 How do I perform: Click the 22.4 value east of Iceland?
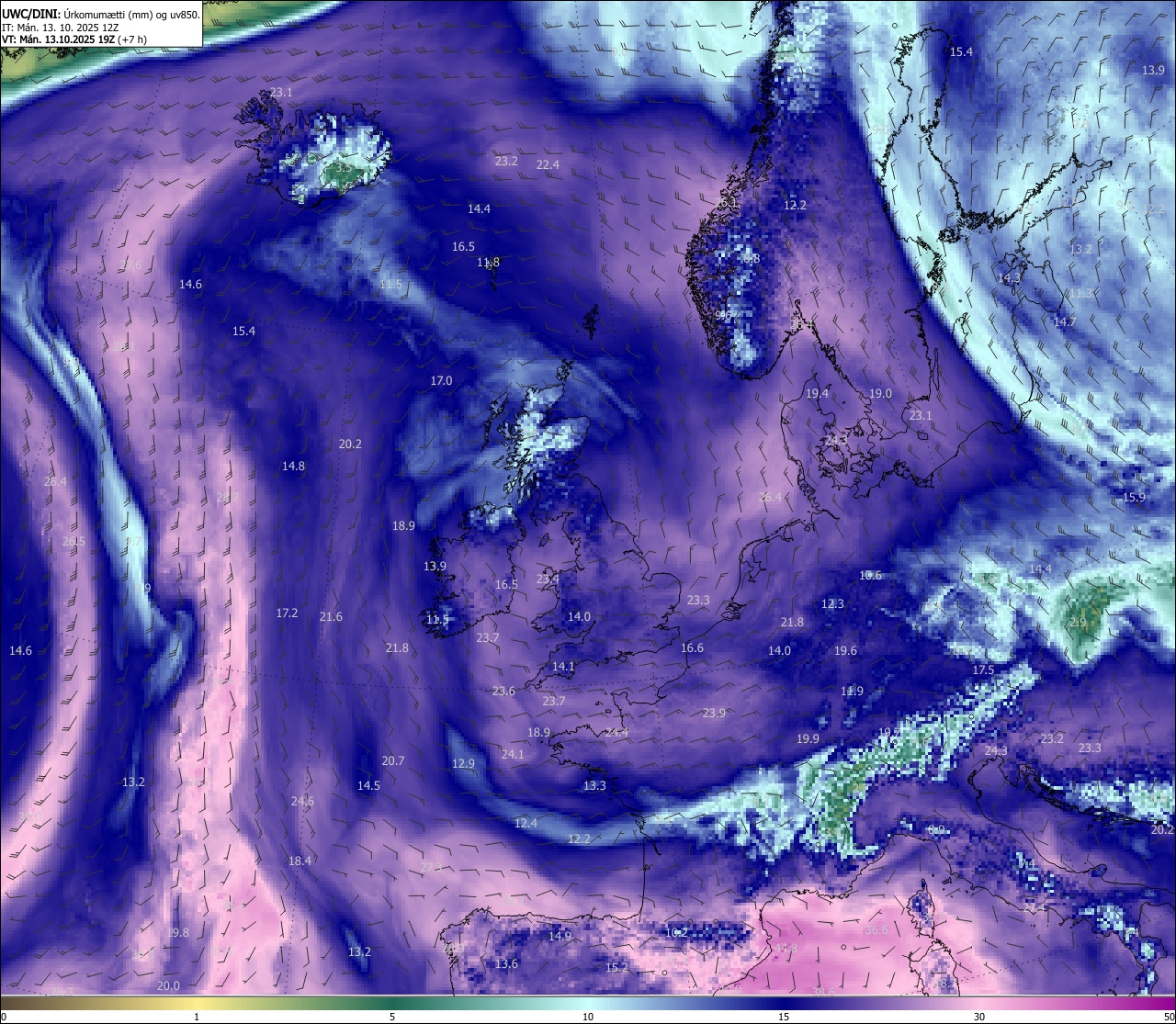548,164
